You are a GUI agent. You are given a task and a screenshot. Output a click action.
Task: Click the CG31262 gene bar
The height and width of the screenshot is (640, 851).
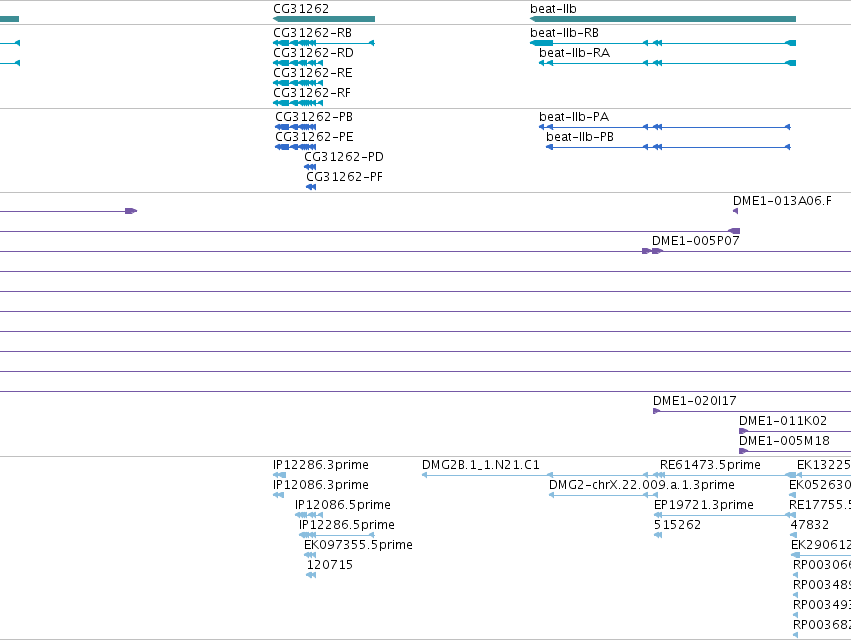(324, 19)
